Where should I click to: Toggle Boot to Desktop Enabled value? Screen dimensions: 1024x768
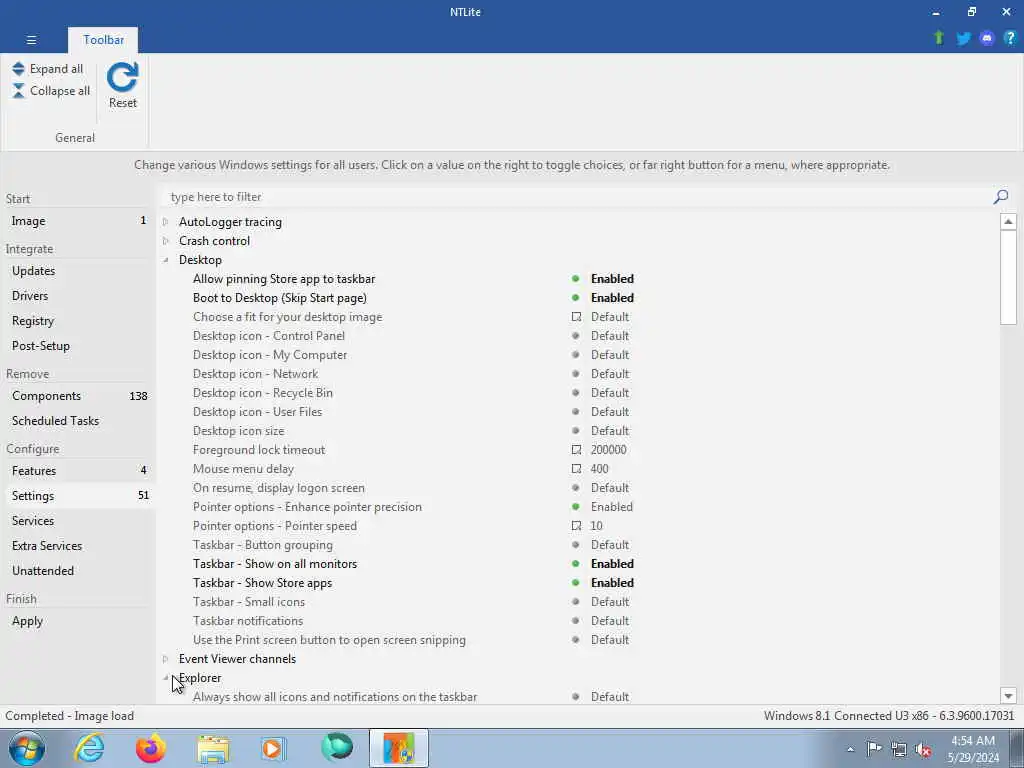tap(612, 298)
